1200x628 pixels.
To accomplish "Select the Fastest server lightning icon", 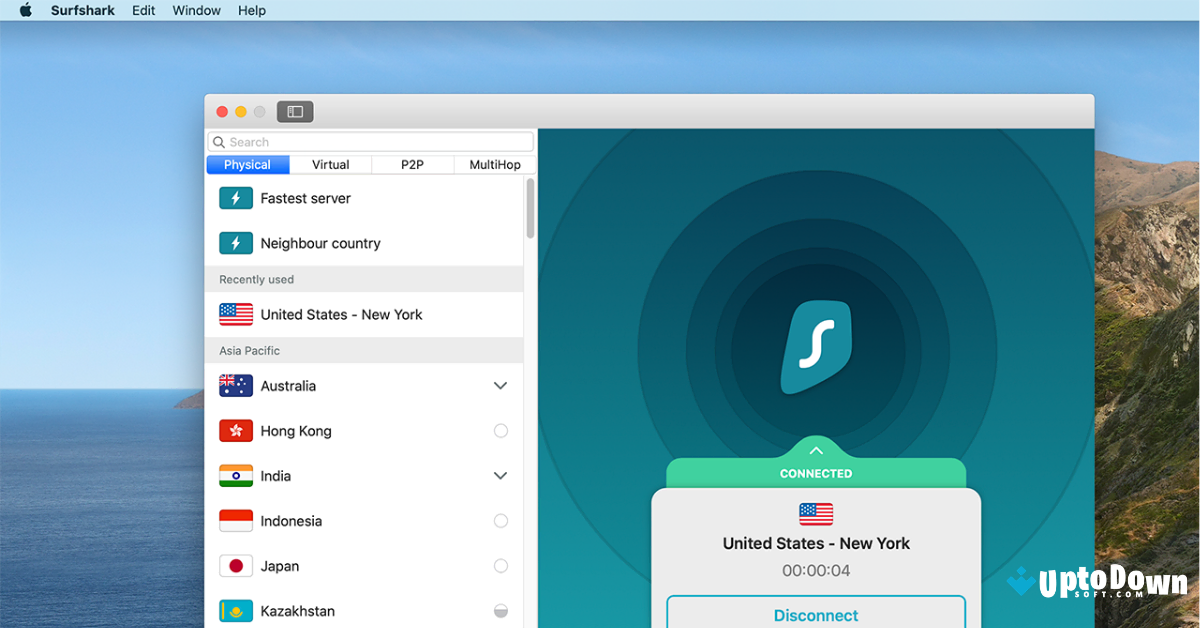I will pos(236,198).
